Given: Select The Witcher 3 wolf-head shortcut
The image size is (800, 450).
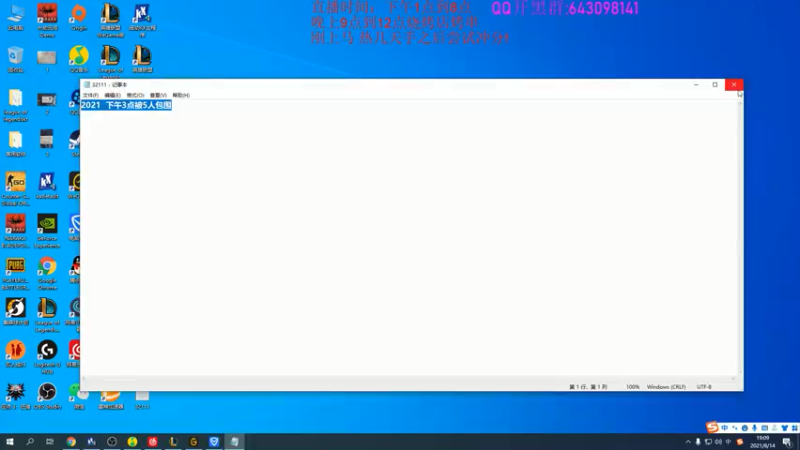Looking at the screenshot, I should pos(15,396).
